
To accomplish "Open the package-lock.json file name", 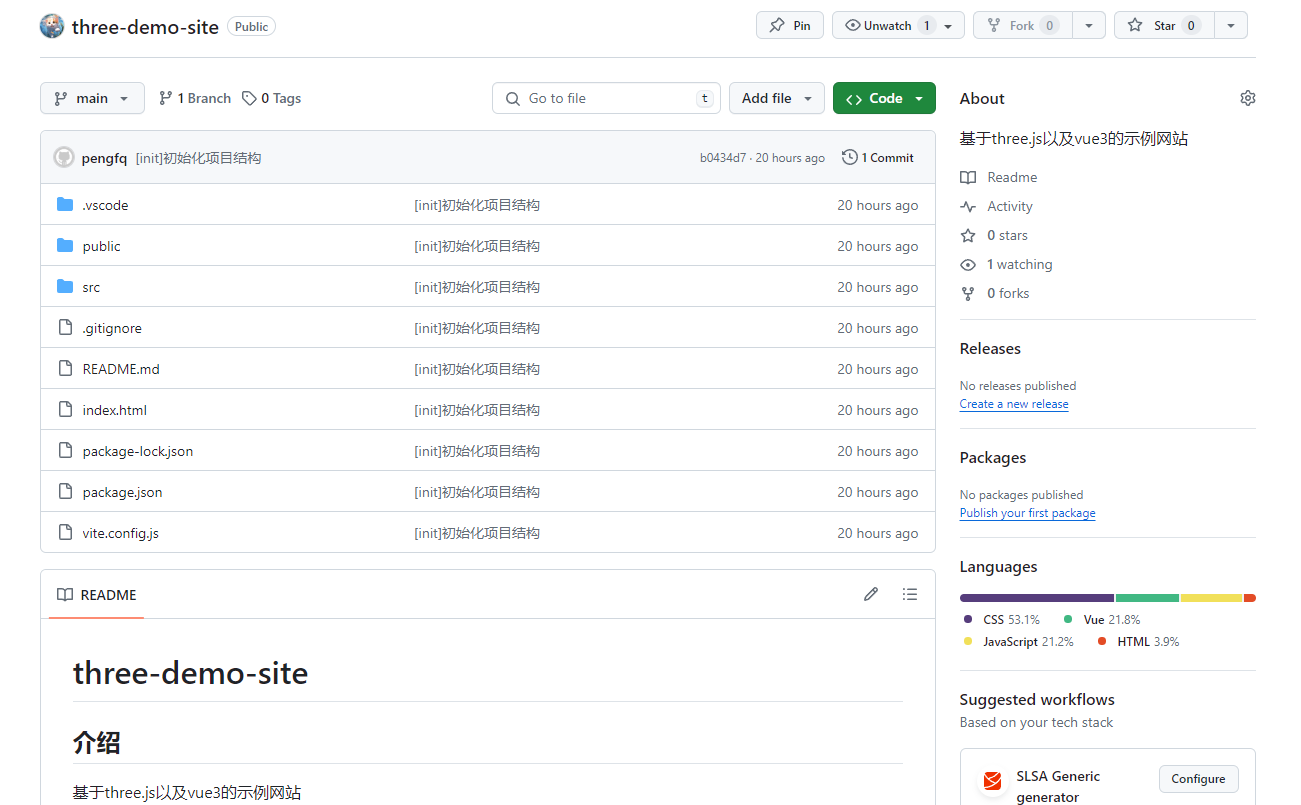I will tap(138, 451).
